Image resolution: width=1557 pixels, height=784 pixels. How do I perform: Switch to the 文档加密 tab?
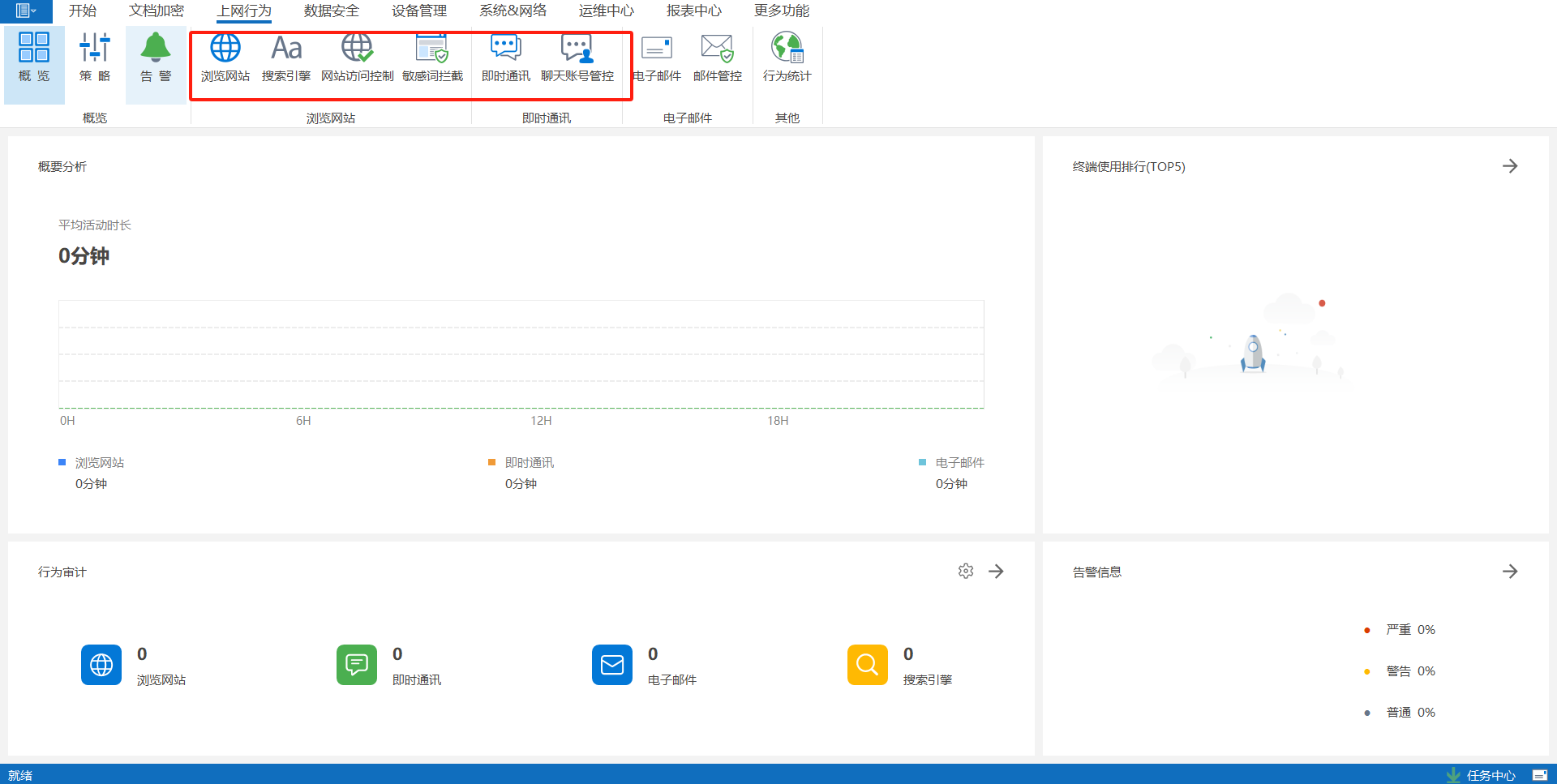pyautogui.click(x=157, y=11)
